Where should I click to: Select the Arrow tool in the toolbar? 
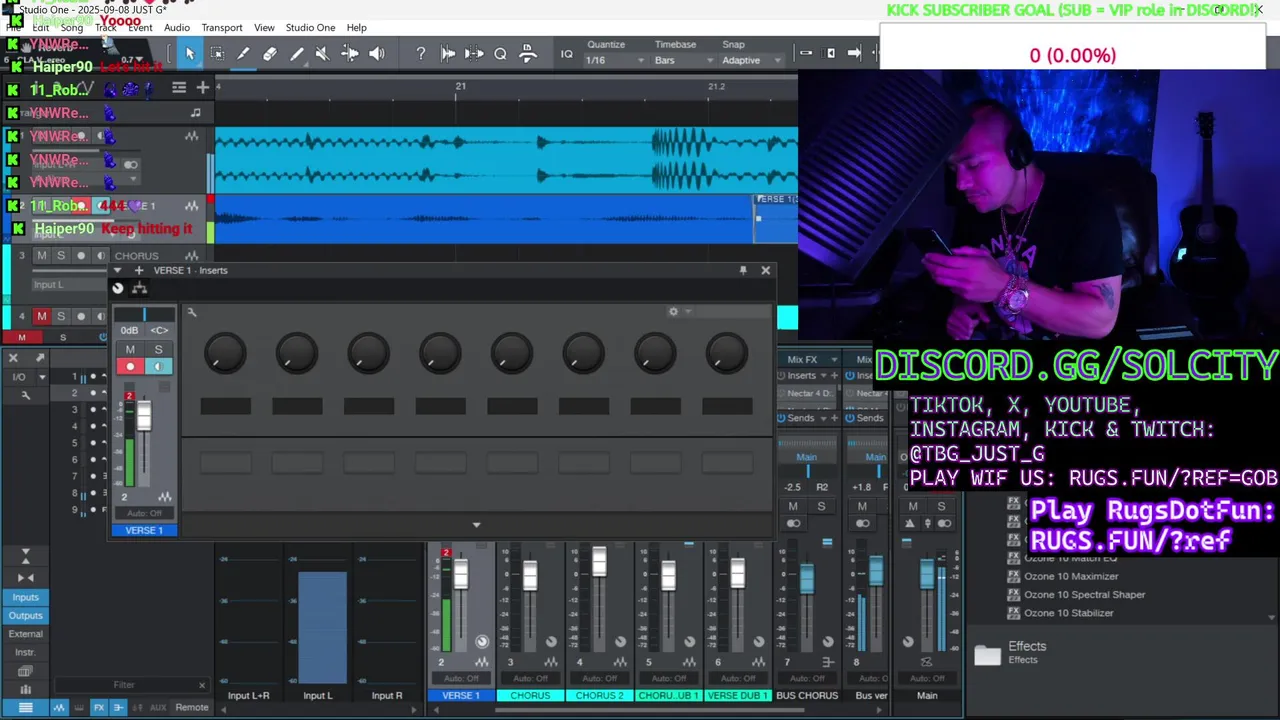(190, 54)
